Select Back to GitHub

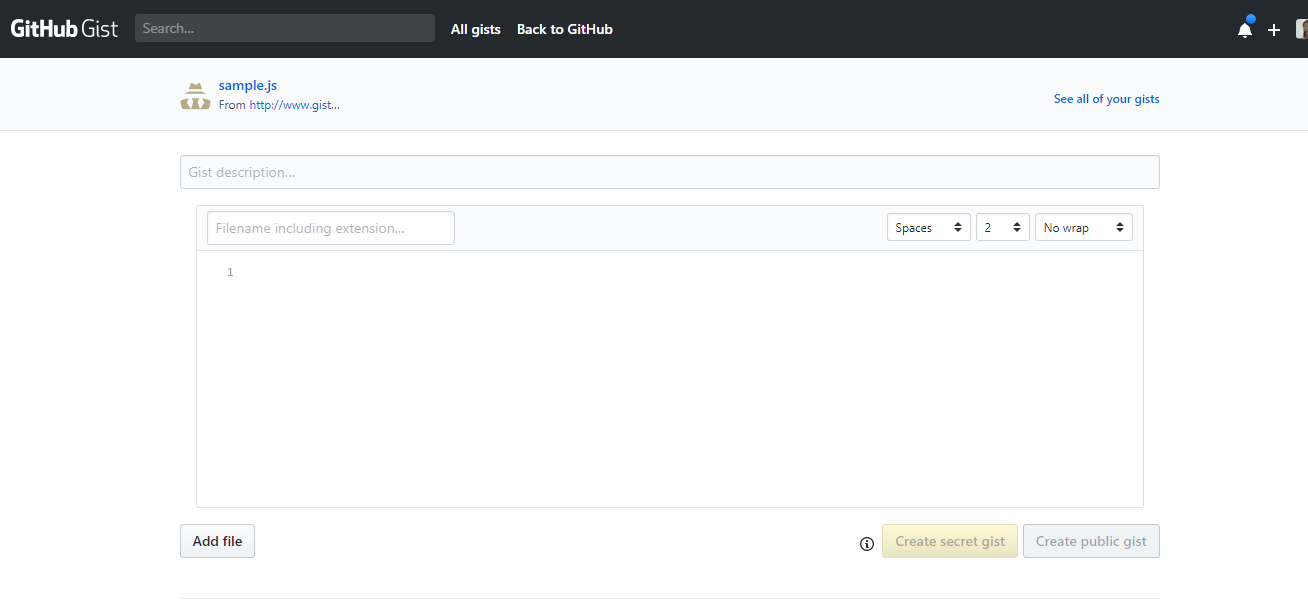click(564, 29)
